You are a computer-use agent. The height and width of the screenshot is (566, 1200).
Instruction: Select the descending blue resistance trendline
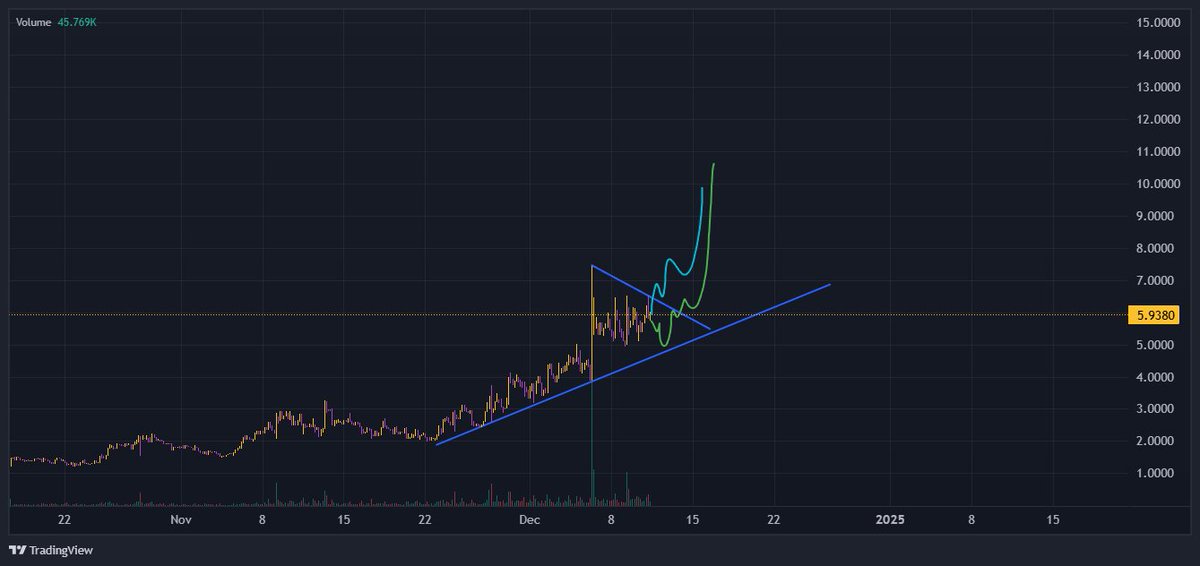click(x=650, y=296)
